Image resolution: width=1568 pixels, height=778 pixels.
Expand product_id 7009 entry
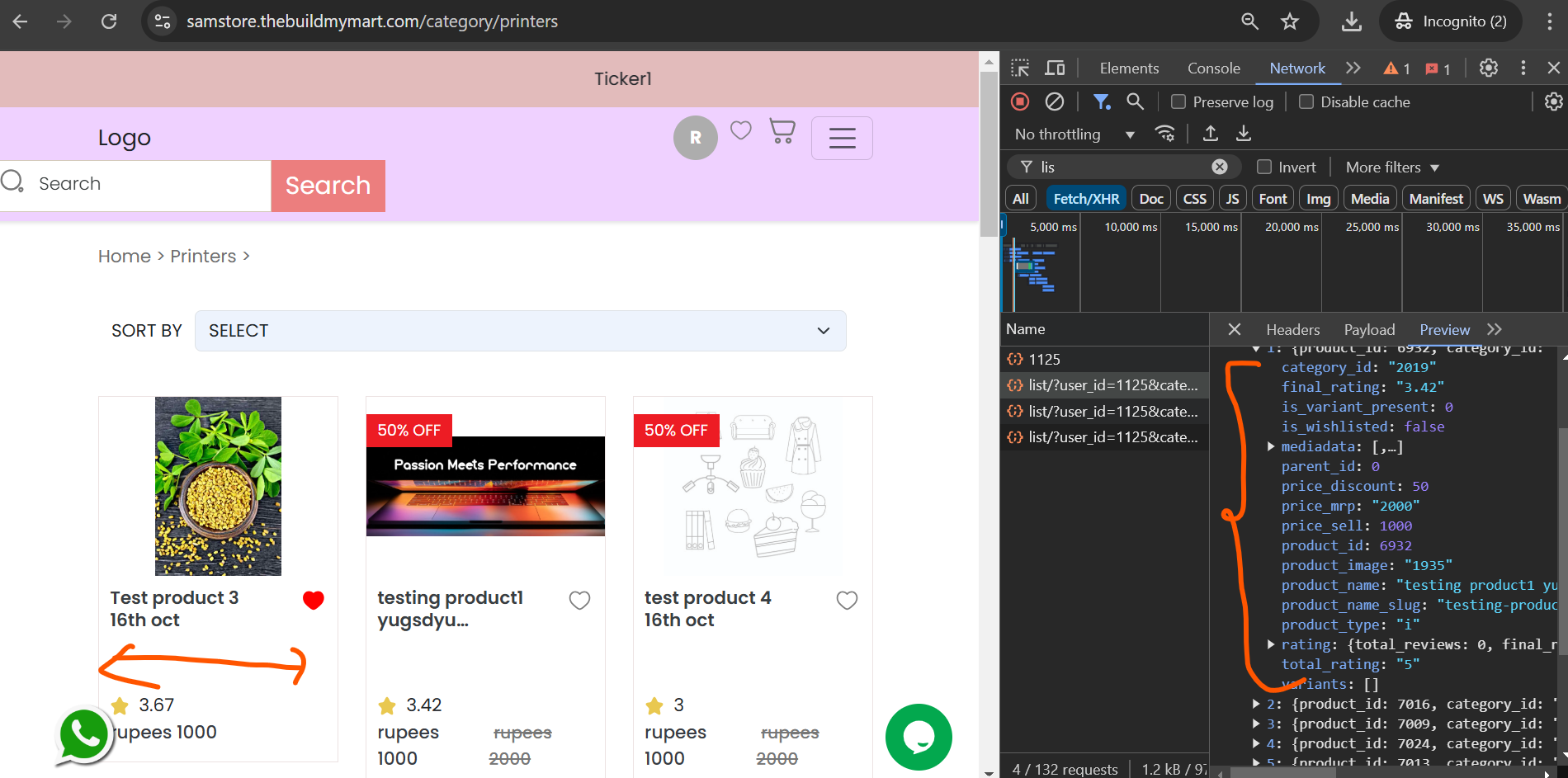pos(1256,724)
